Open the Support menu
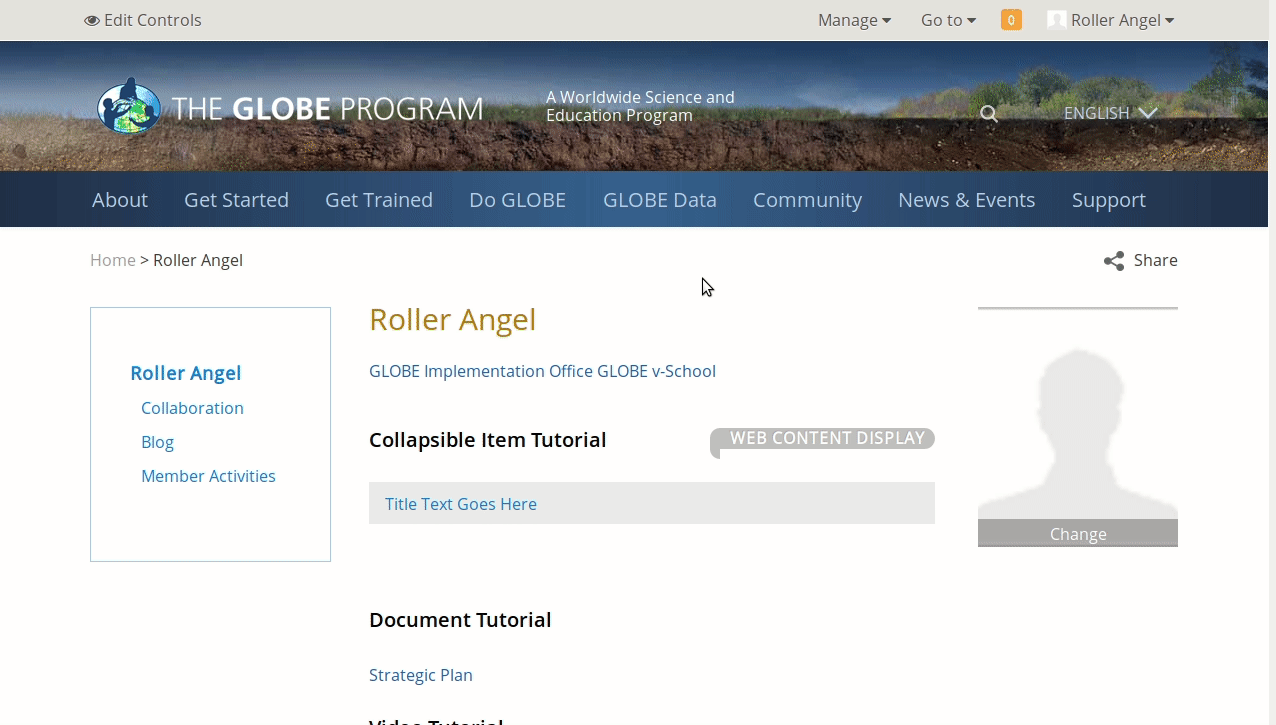This screenshot has width=1276, height=725. pos(1109,200)
